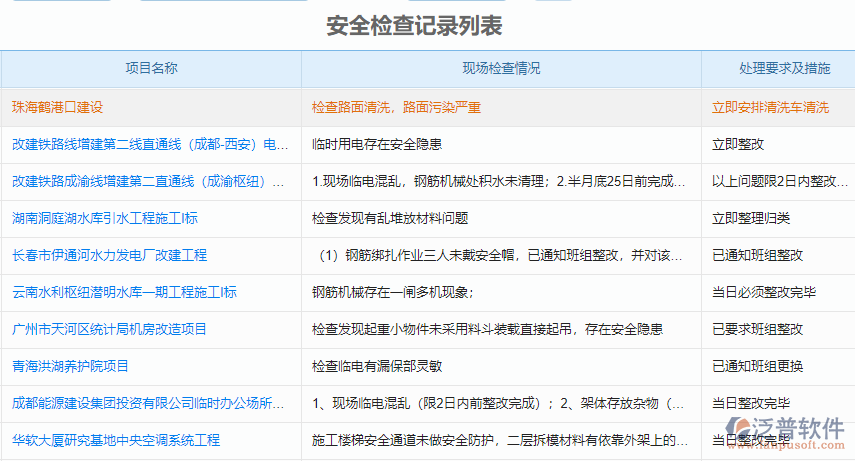This screenshot has width=855, height=461.
Task: Open the 长春市伊通河水力发电厂改建工程 link
Action: coord(109,255)
